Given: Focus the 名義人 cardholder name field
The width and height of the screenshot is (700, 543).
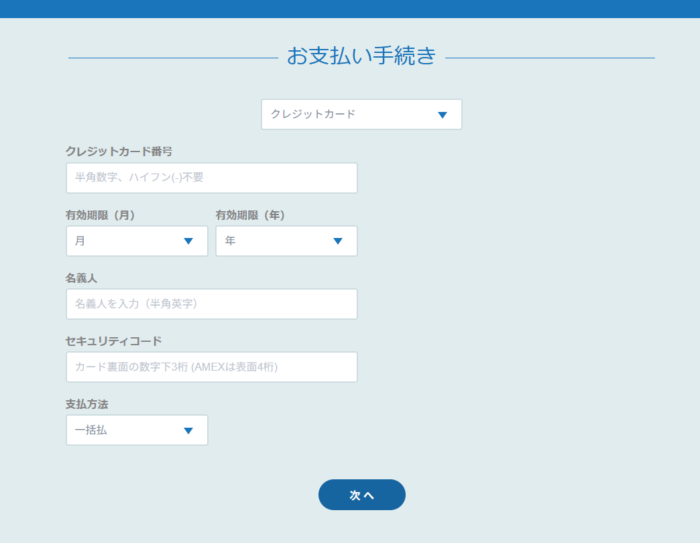Looking at the screenshot, I should coord(211,304).
